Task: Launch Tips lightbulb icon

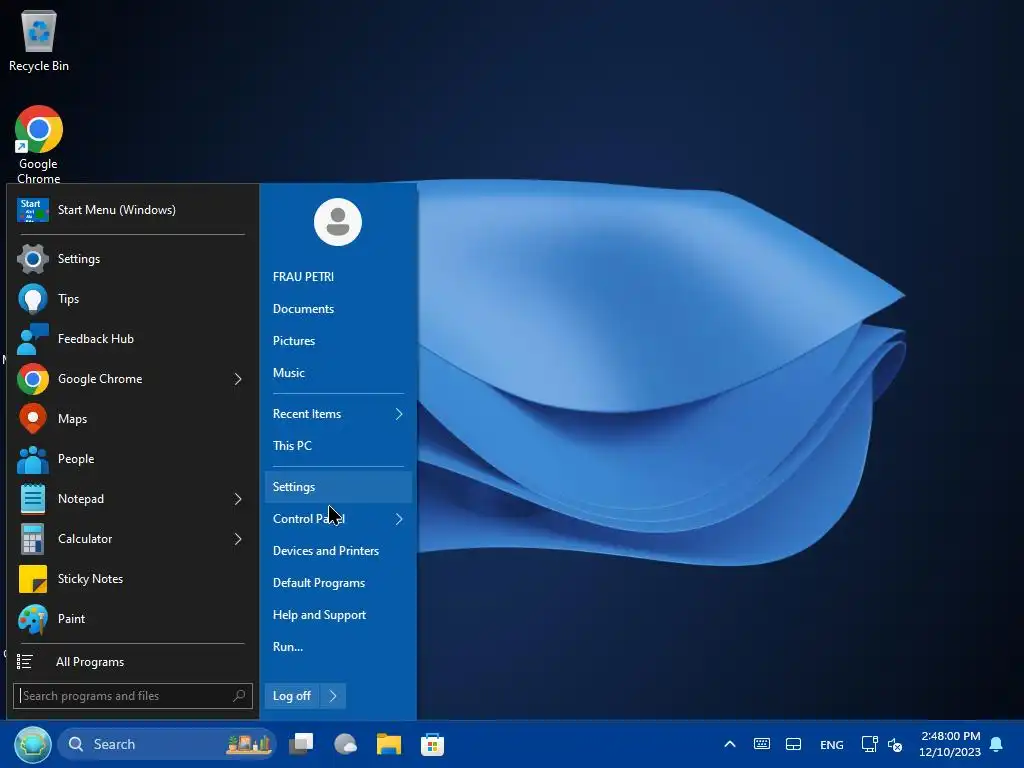Action: [33, 299]
